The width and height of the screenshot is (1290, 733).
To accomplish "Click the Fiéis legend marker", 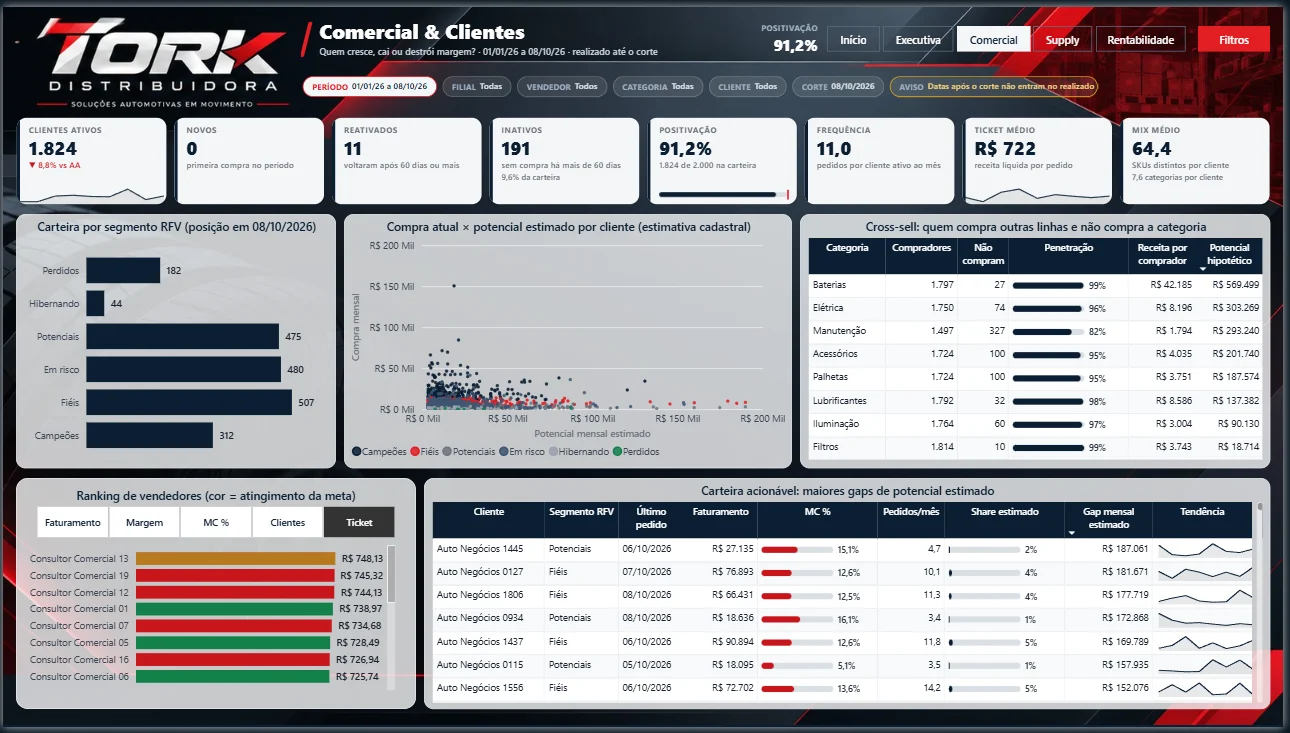I will point(415,452).
